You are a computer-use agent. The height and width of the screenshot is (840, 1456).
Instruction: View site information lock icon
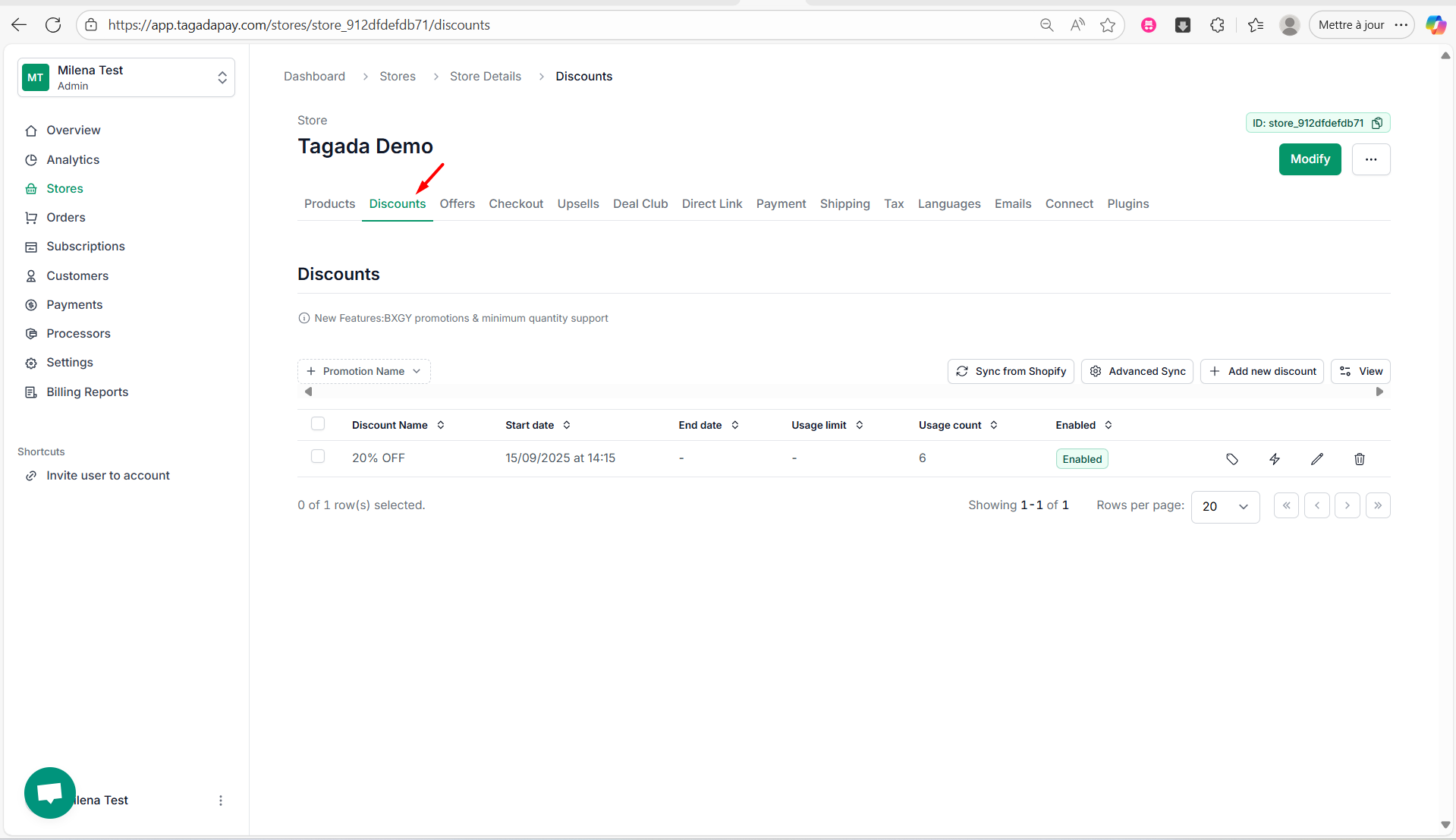coord(91,25)
